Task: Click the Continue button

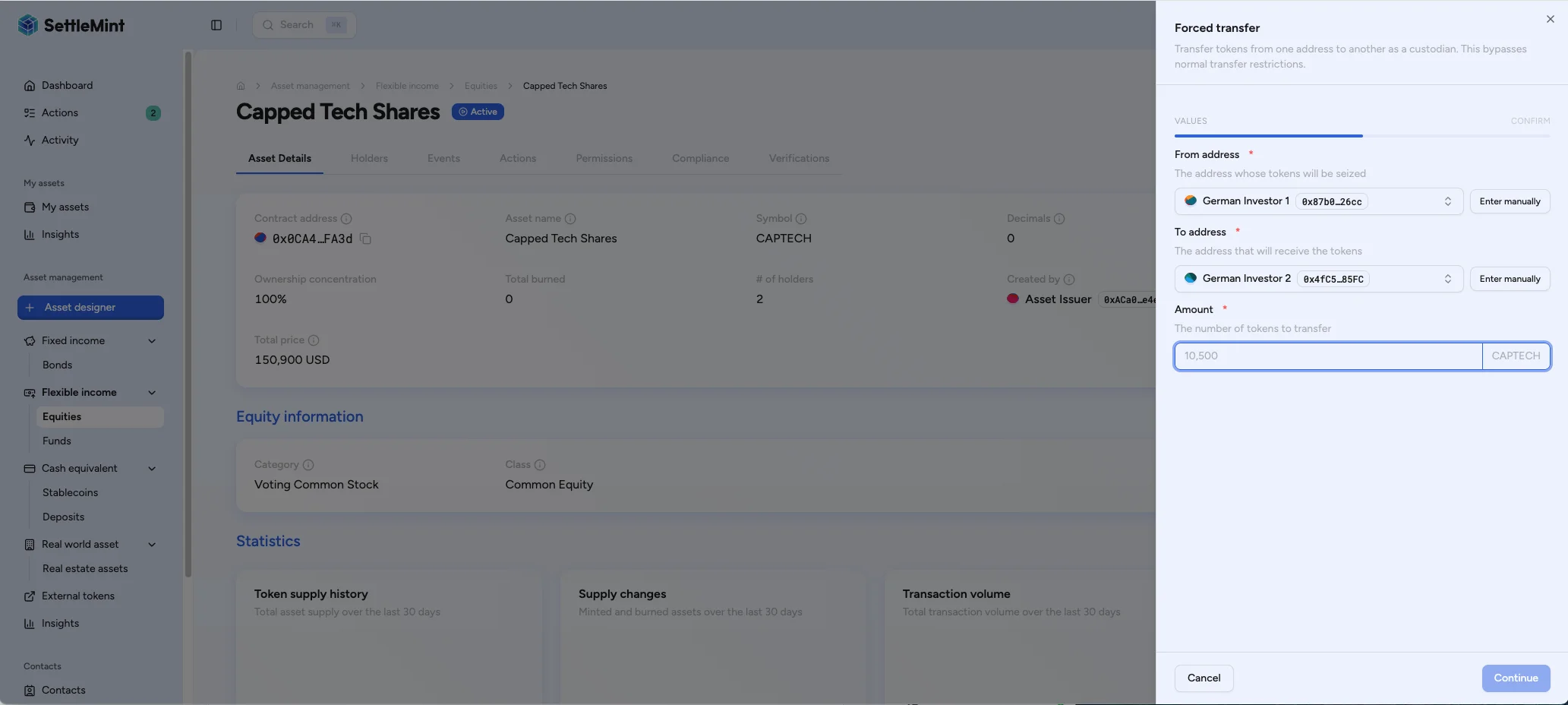Action: [x=1515, y=678]
